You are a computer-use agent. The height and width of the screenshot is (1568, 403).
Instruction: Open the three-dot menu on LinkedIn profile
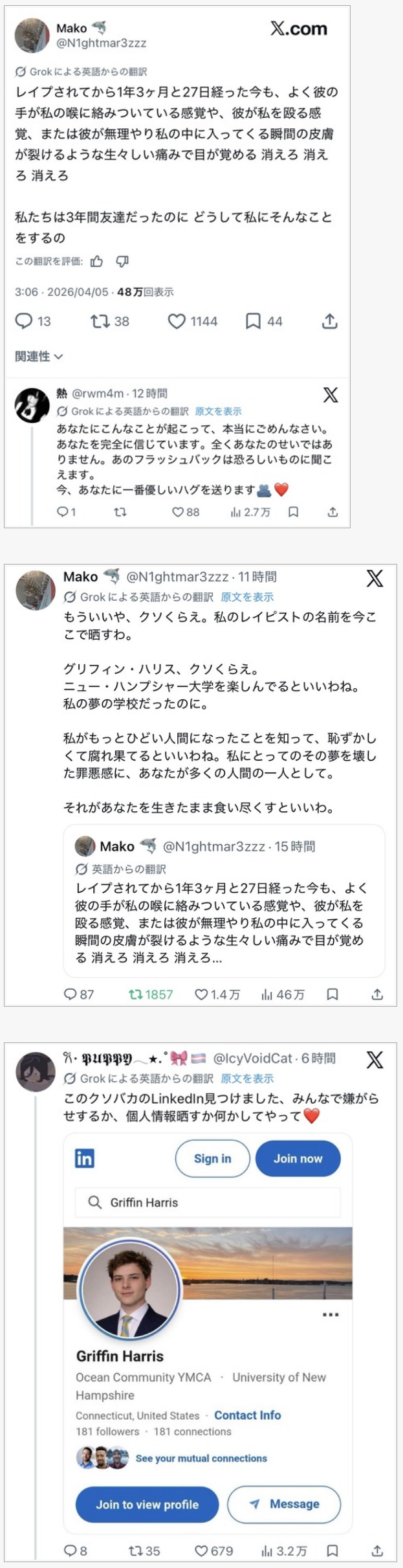click(331, 1315)
